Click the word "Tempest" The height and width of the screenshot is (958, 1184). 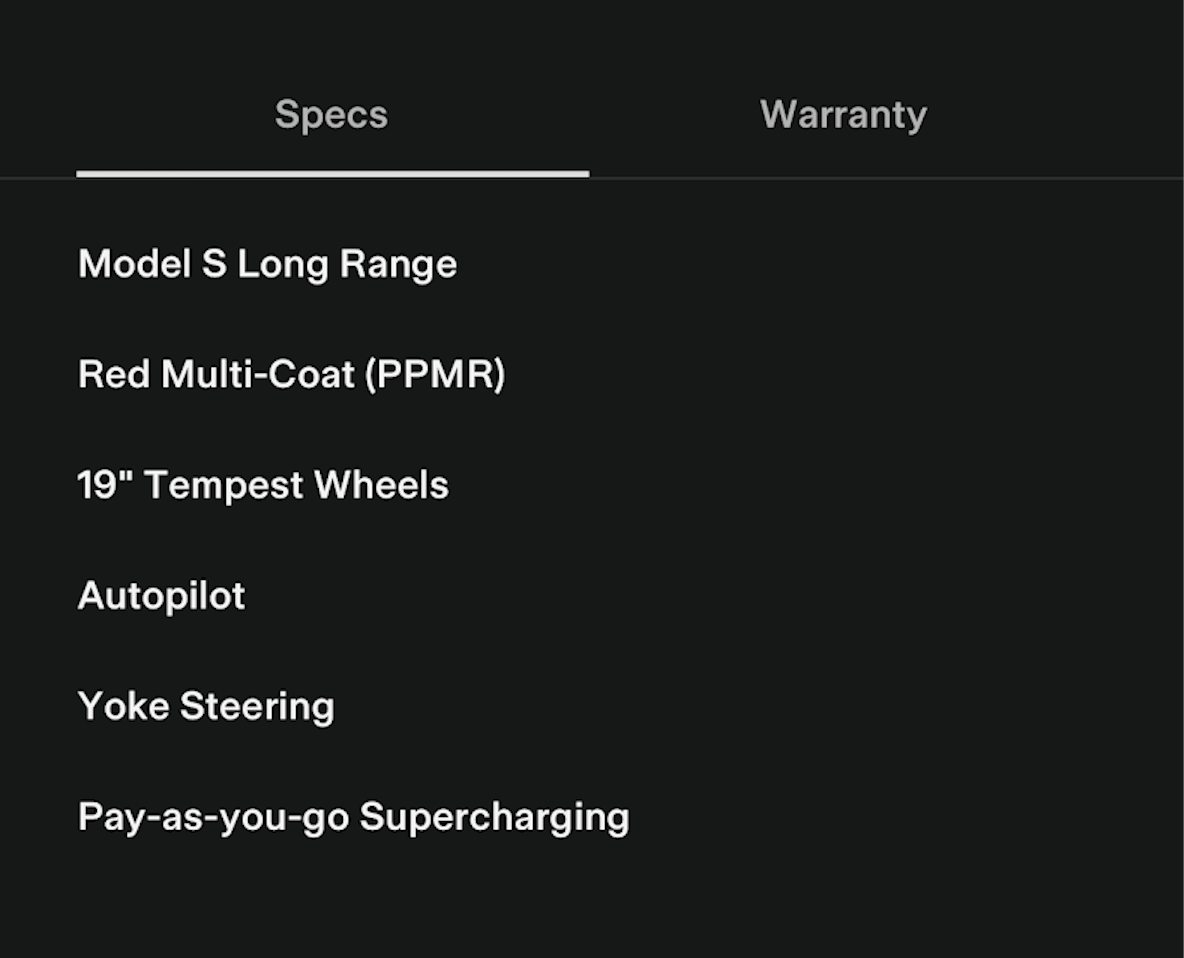click(x=225, y=486)
